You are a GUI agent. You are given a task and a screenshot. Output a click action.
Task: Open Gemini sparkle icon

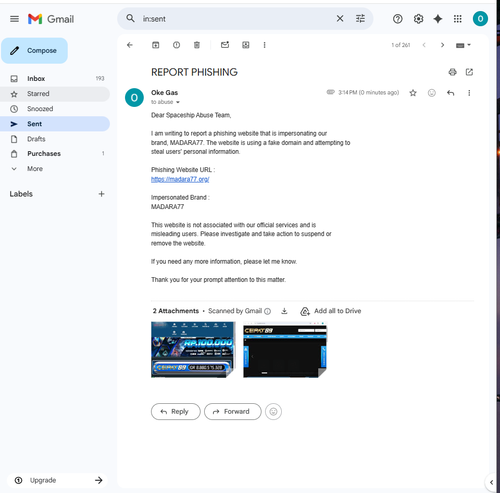(438, 19)
